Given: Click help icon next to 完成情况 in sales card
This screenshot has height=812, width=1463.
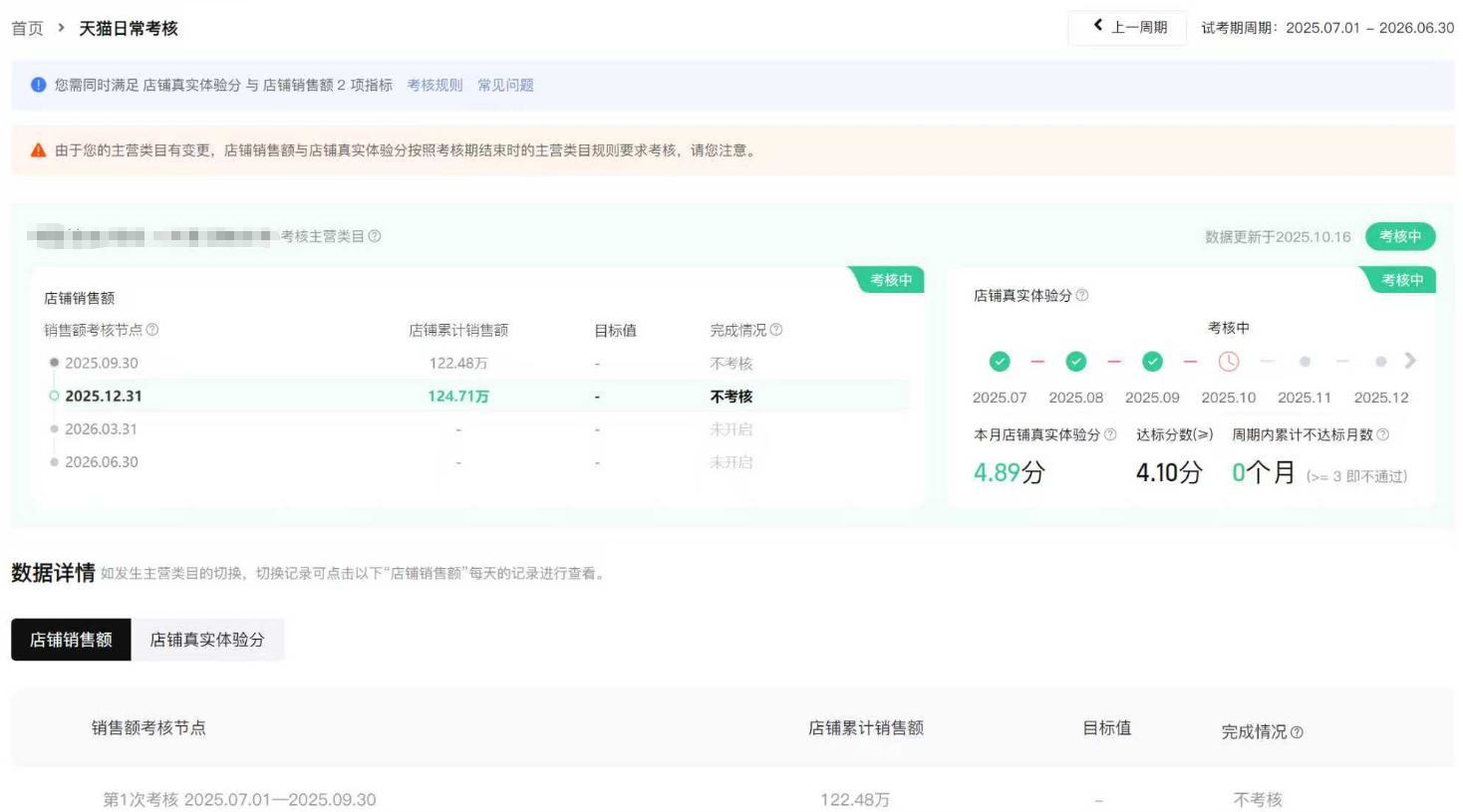Looking at the screenshot, I should click(776, 330).
